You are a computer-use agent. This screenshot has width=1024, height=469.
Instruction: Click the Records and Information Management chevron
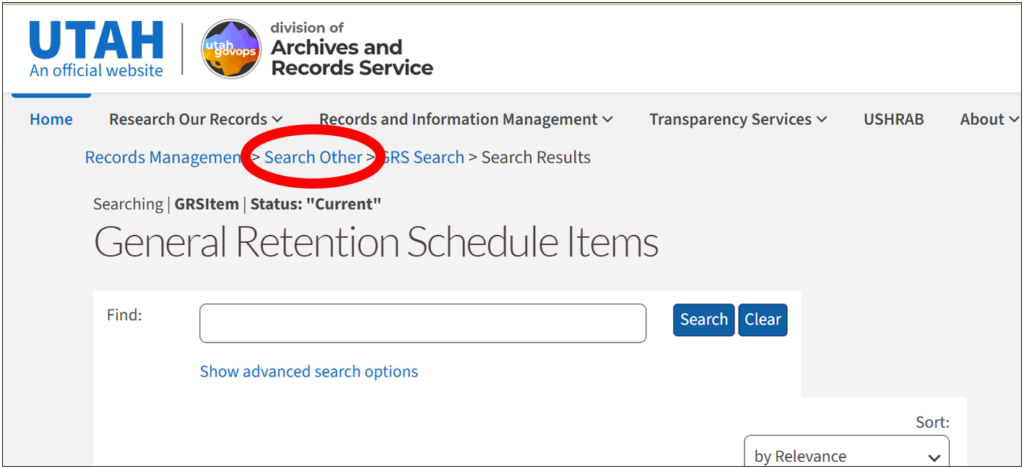click(608, 120)
